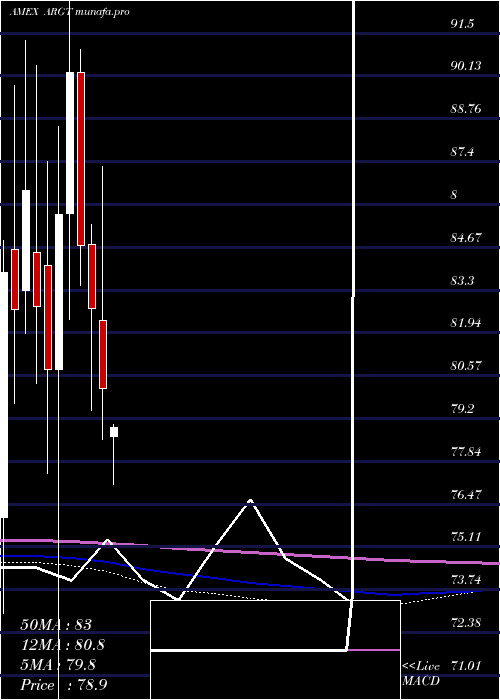Click the 79.2 price axis label

coord(462,408)
